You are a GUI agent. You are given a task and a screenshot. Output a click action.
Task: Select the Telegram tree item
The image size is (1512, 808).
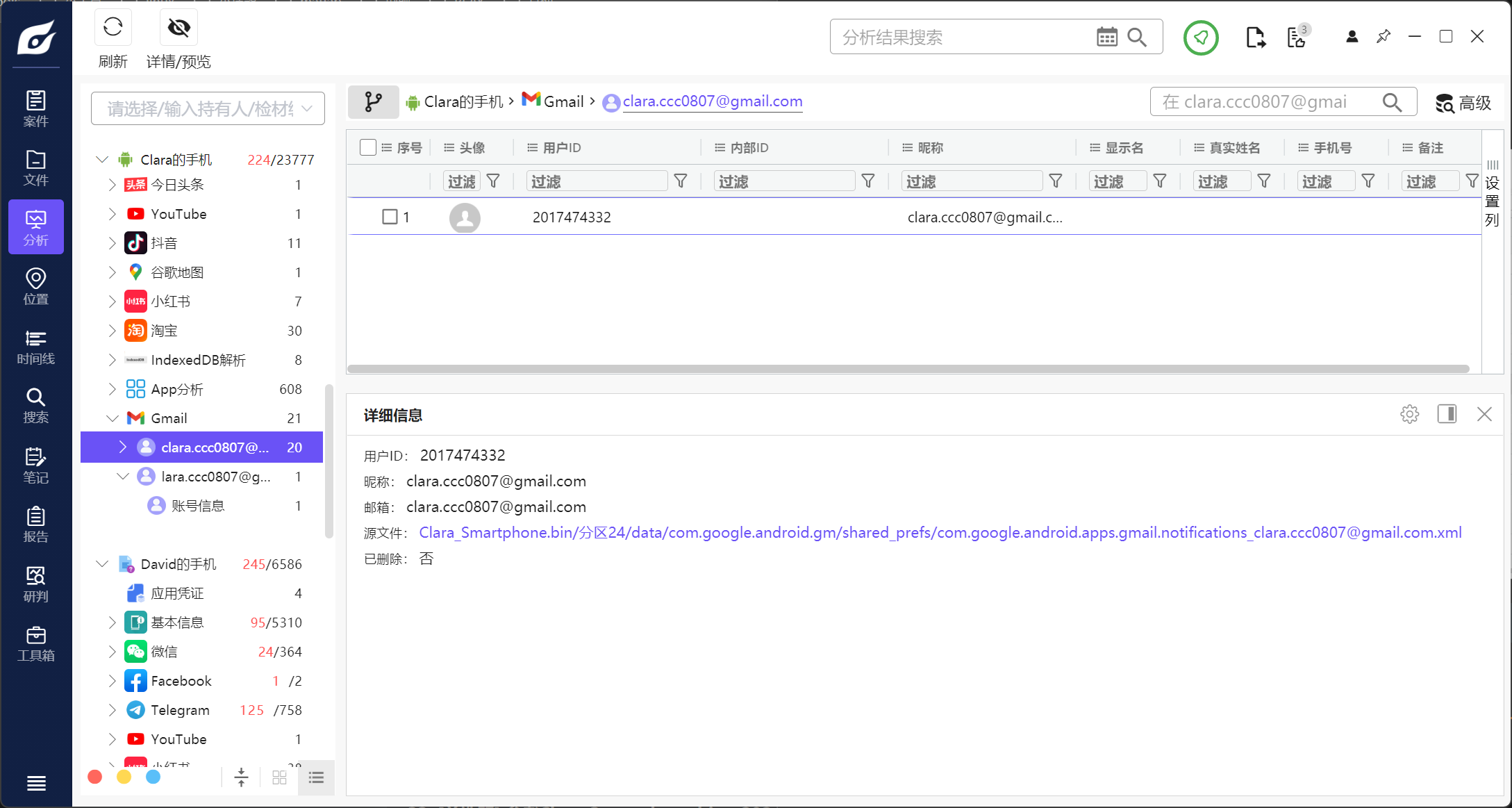click(180, 710)
